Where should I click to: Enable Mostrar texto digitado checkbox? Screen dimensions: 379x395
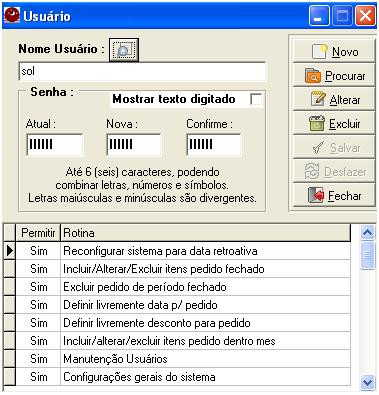point(256,99)
